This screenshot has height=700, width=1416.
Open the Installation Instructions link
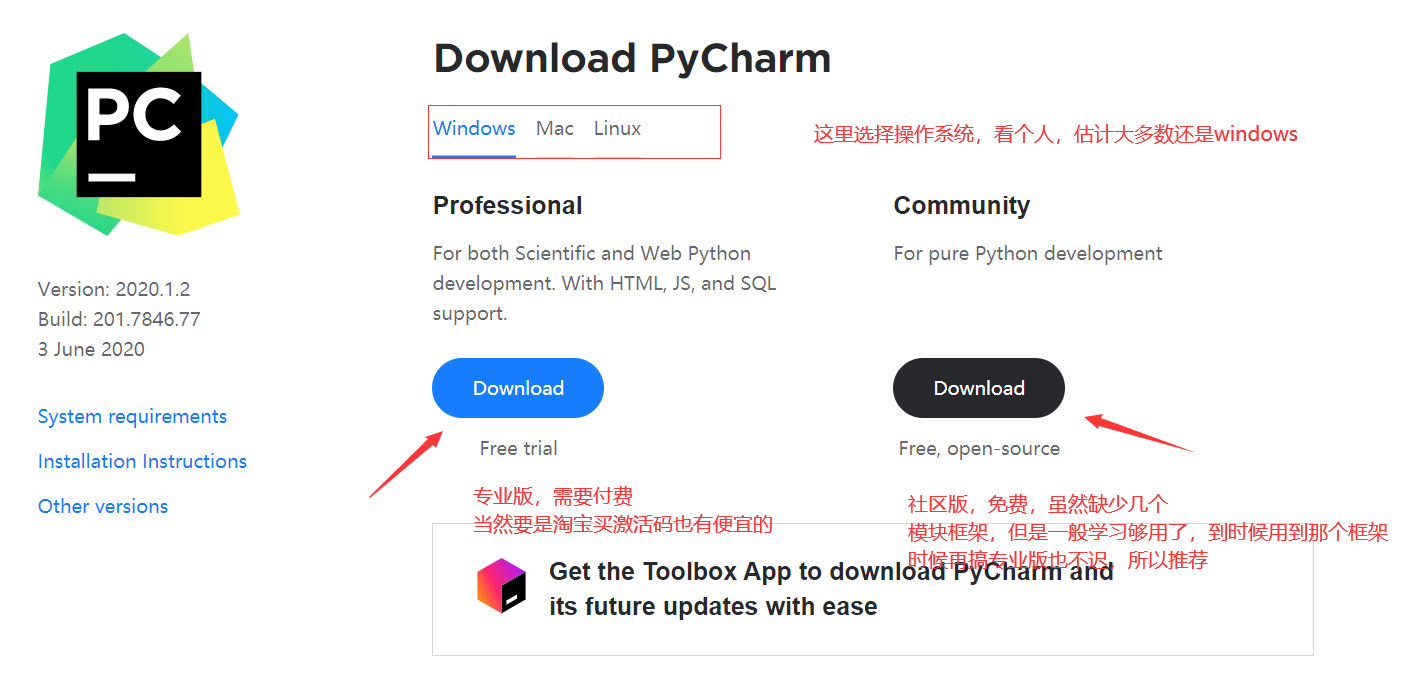[142, 461]
